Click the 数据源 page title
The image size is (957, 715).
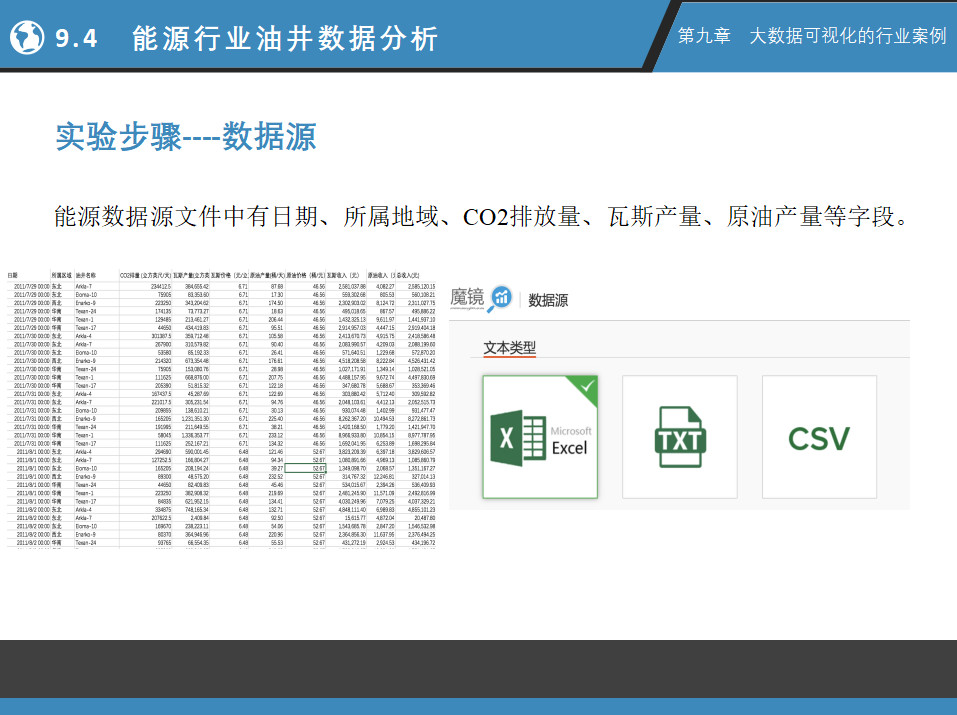tap(548, 299)
